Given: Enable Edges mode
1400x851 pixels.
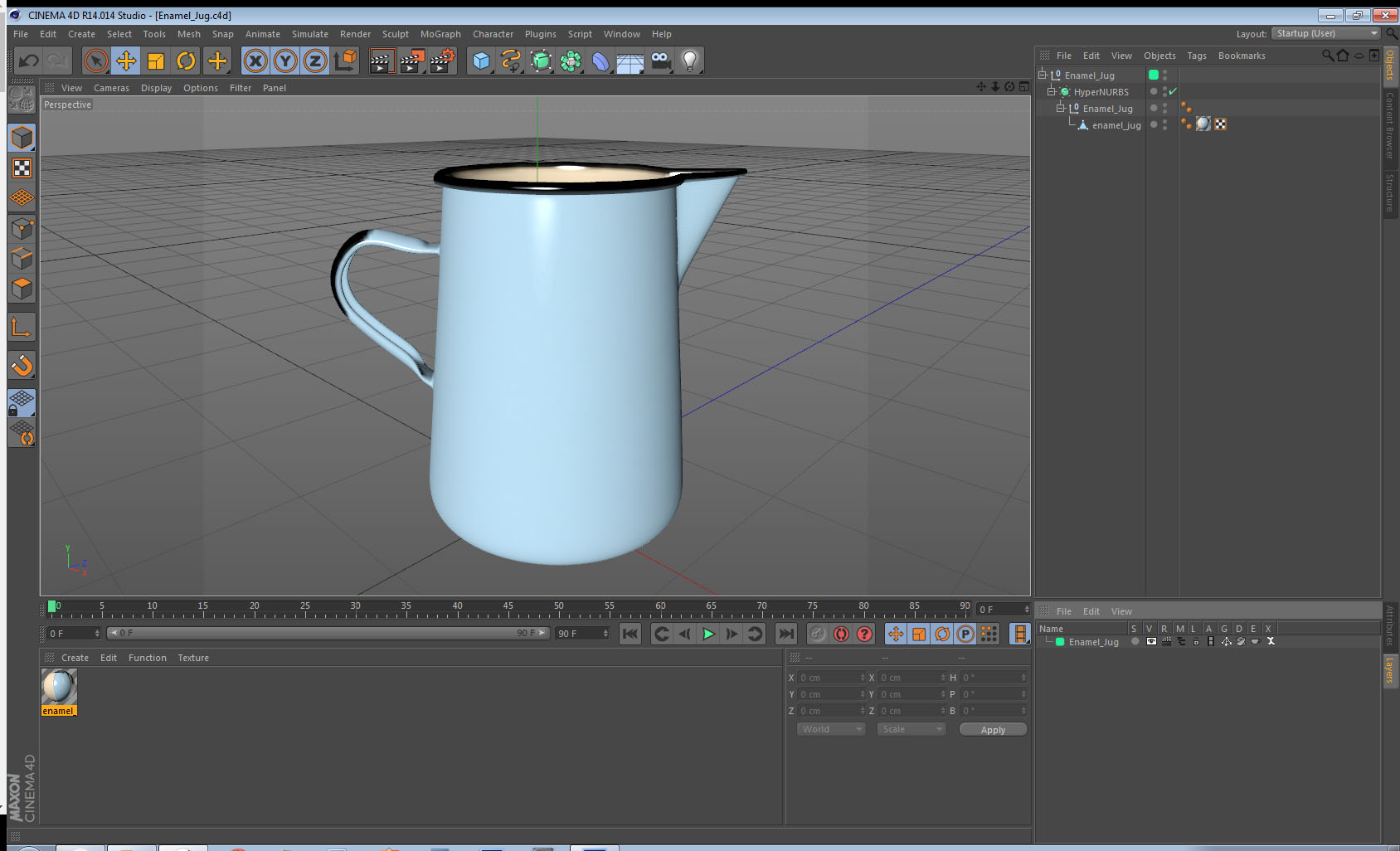Looking at the screenshot, I should [x=22, y=259].
